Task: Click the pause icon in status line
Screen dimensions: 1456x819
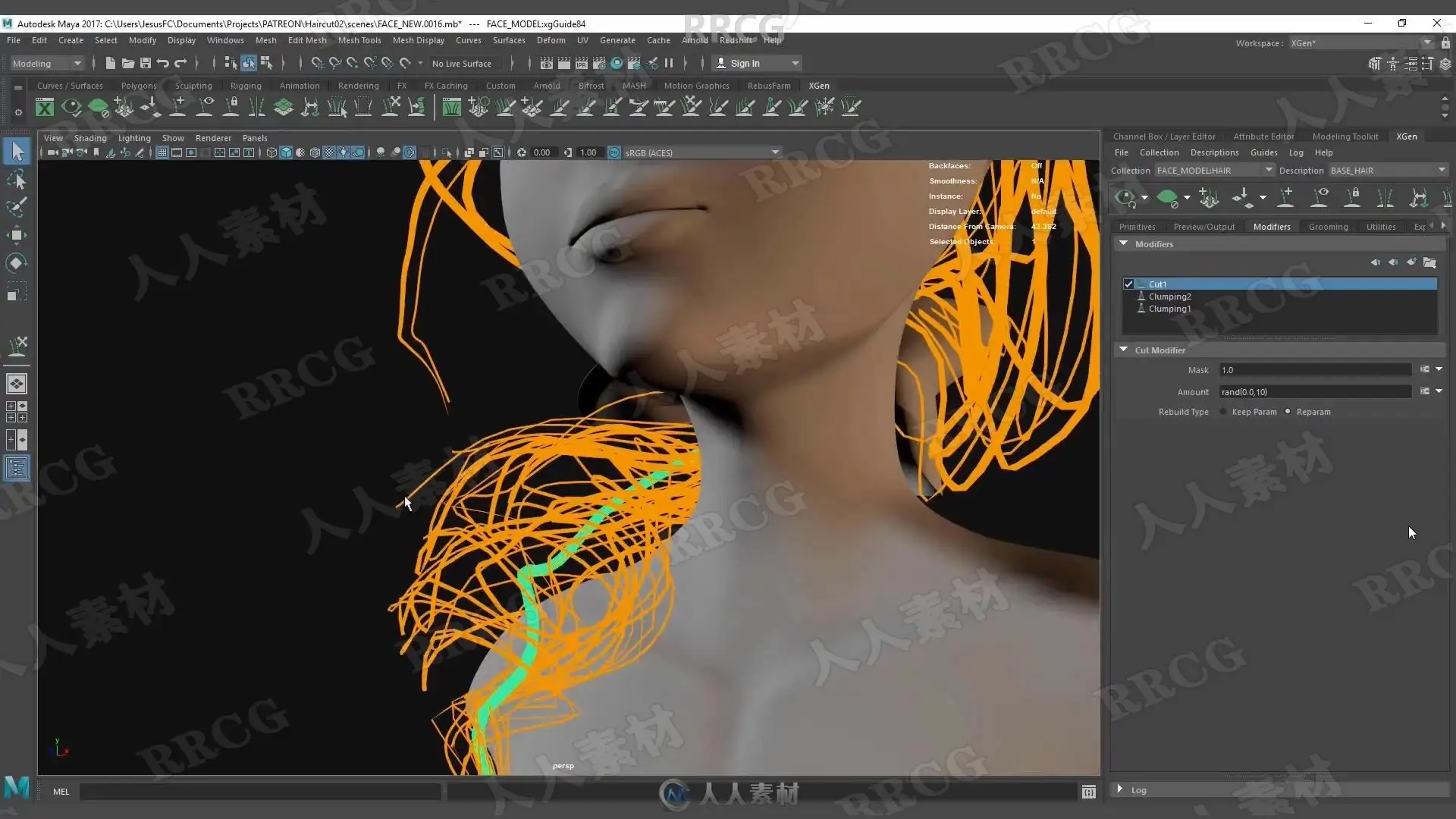Action: 669,64
